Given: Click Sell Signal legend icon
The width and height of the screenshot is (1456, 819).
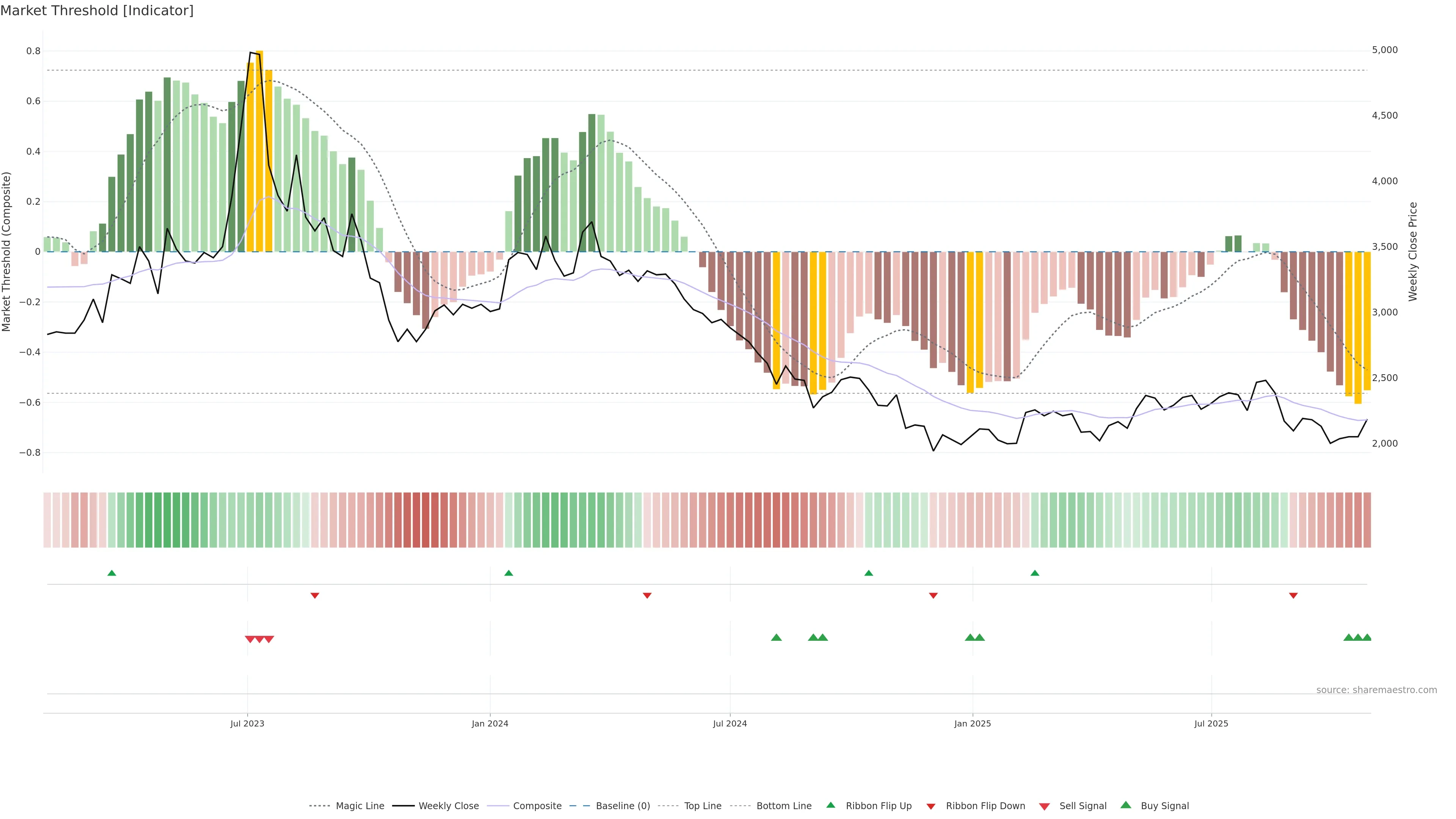Looking at the screenshot, I should point(1045,806).
